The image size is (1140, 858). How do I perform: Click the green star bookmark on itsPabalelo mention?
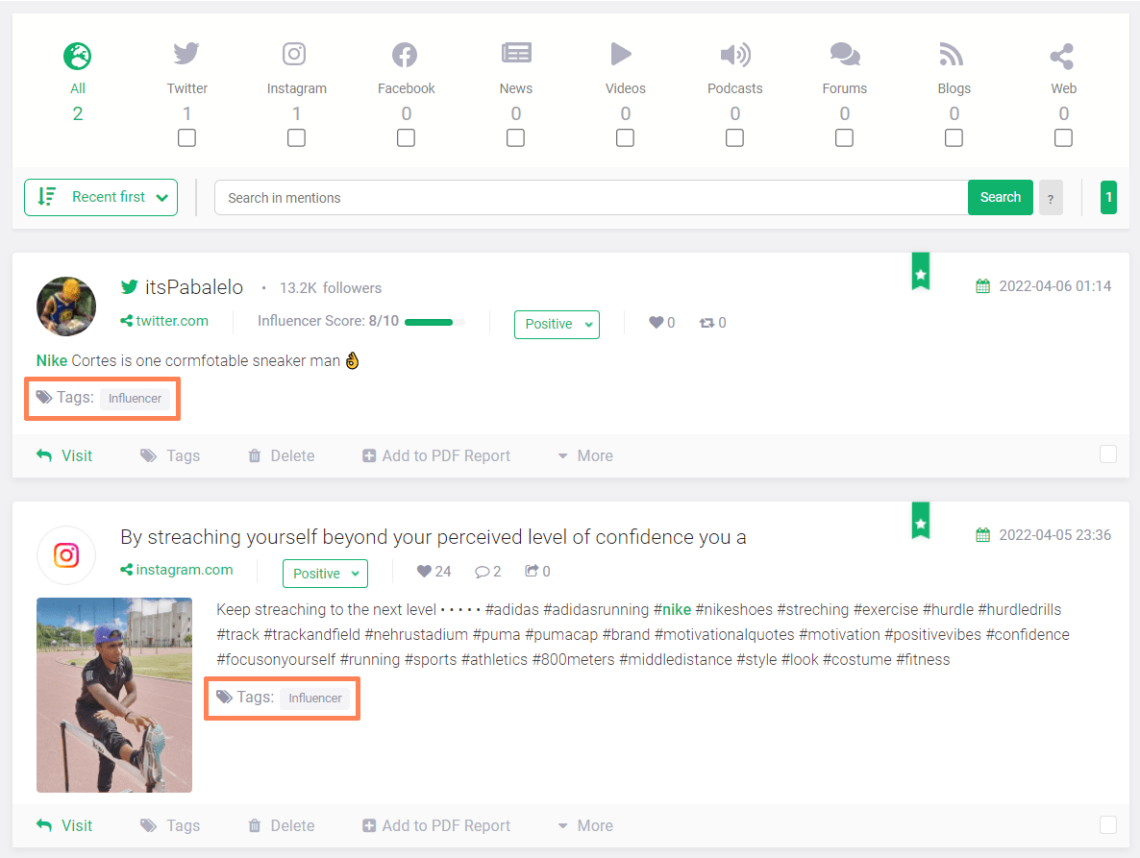pos(920,271)
